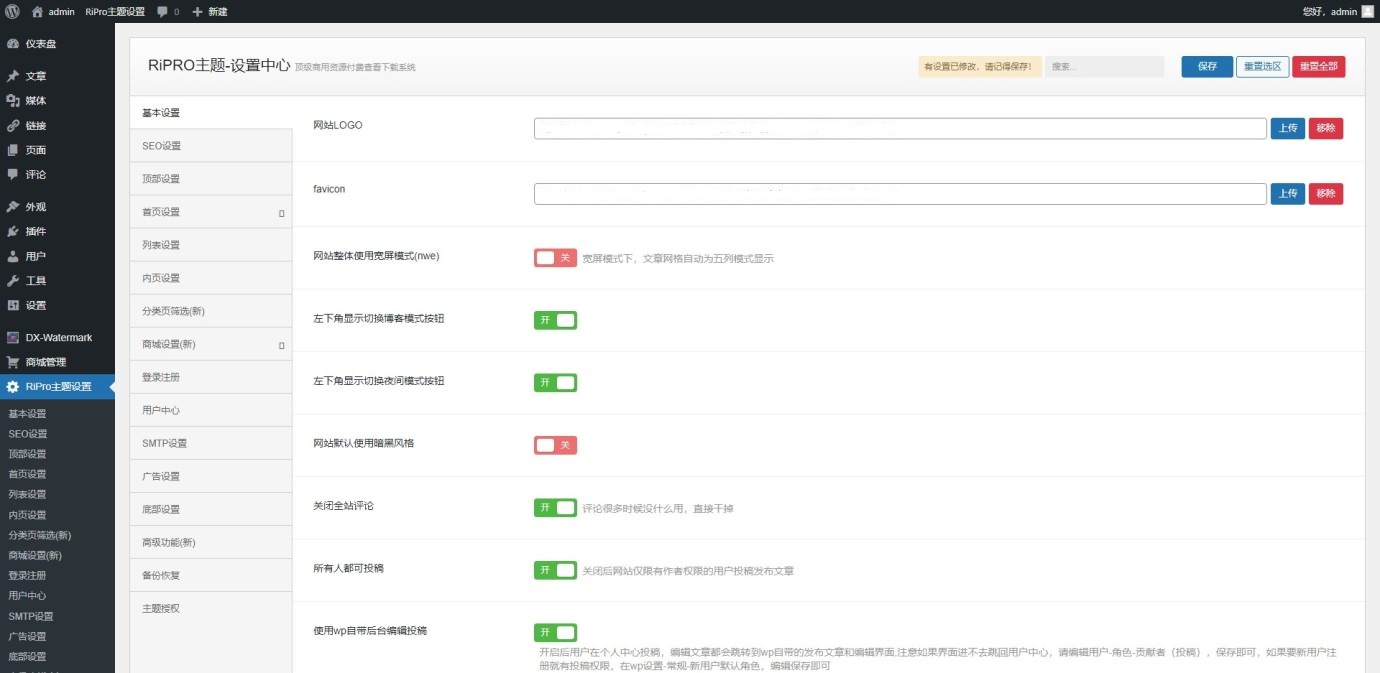Open 广告设置 in the dark sidebar submenu

[x=28, y=636]
